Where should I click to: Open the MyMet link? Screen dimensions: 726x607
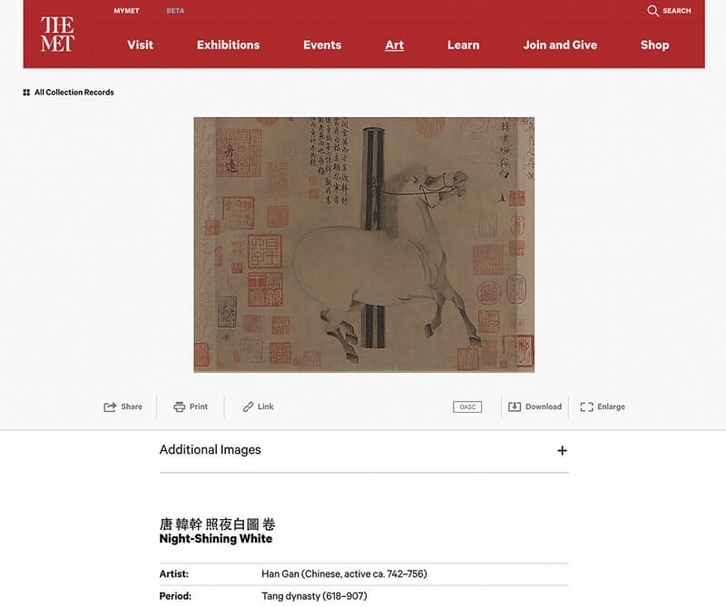point(126,11)
